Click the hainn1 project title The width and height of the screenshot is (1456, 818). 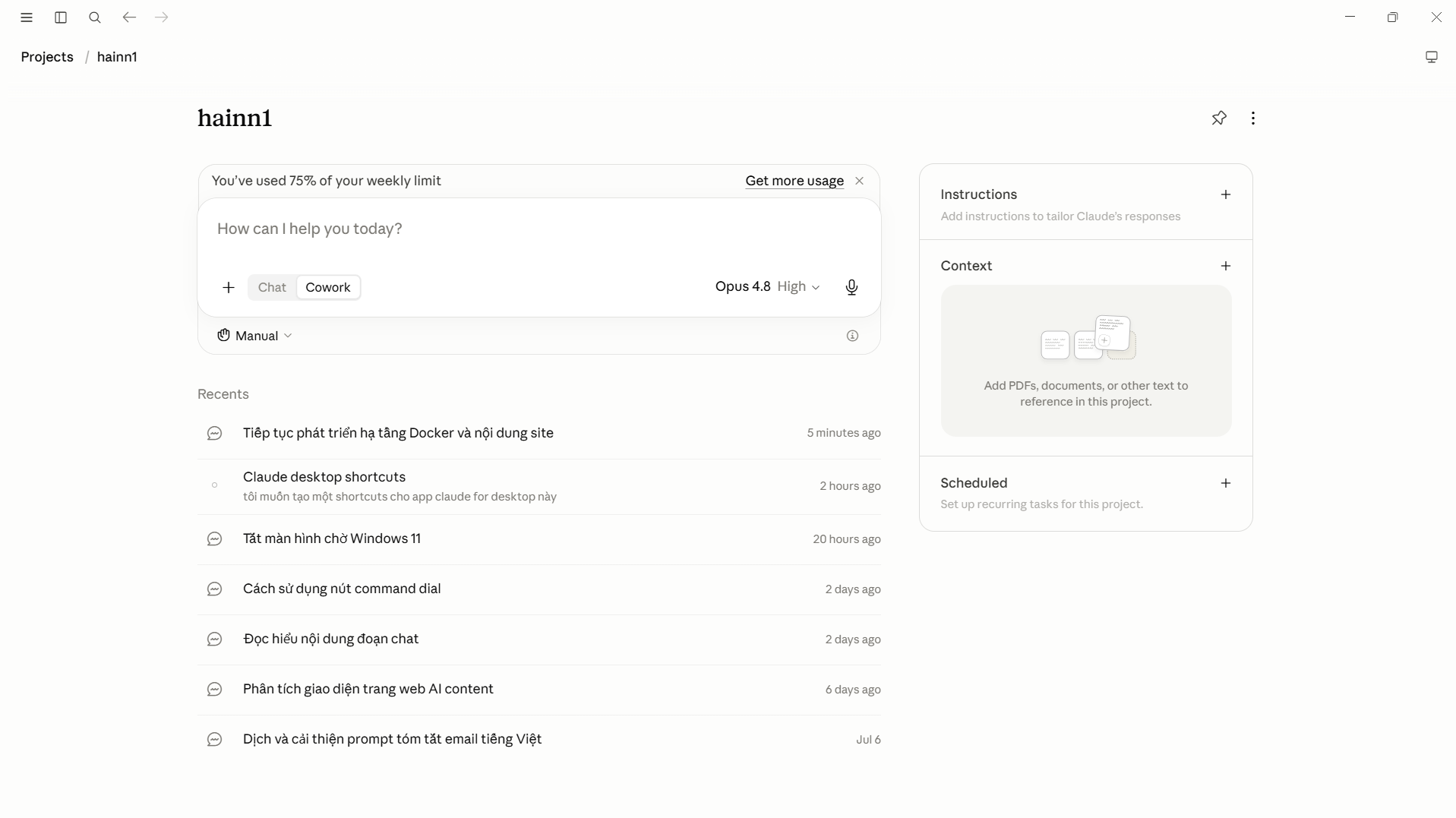235,118
